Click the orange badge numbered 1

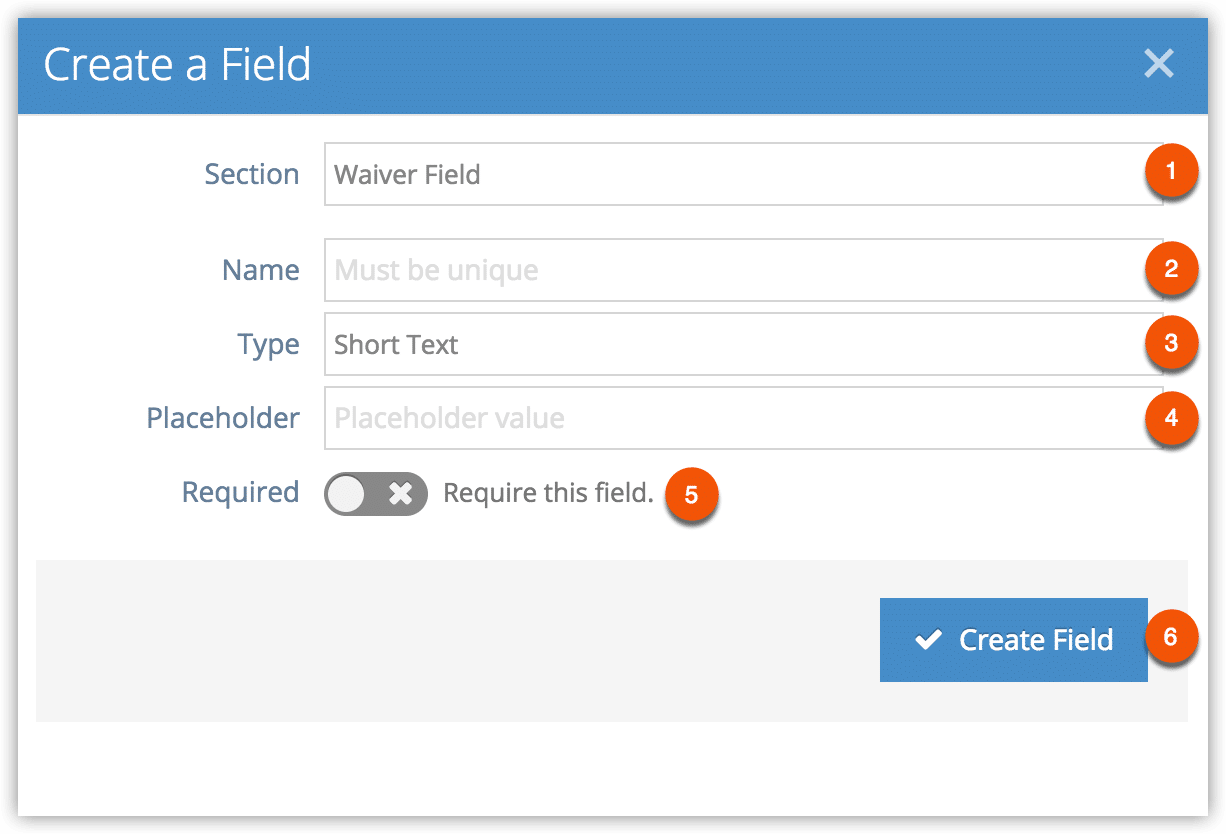click(x=1171, y=171)
